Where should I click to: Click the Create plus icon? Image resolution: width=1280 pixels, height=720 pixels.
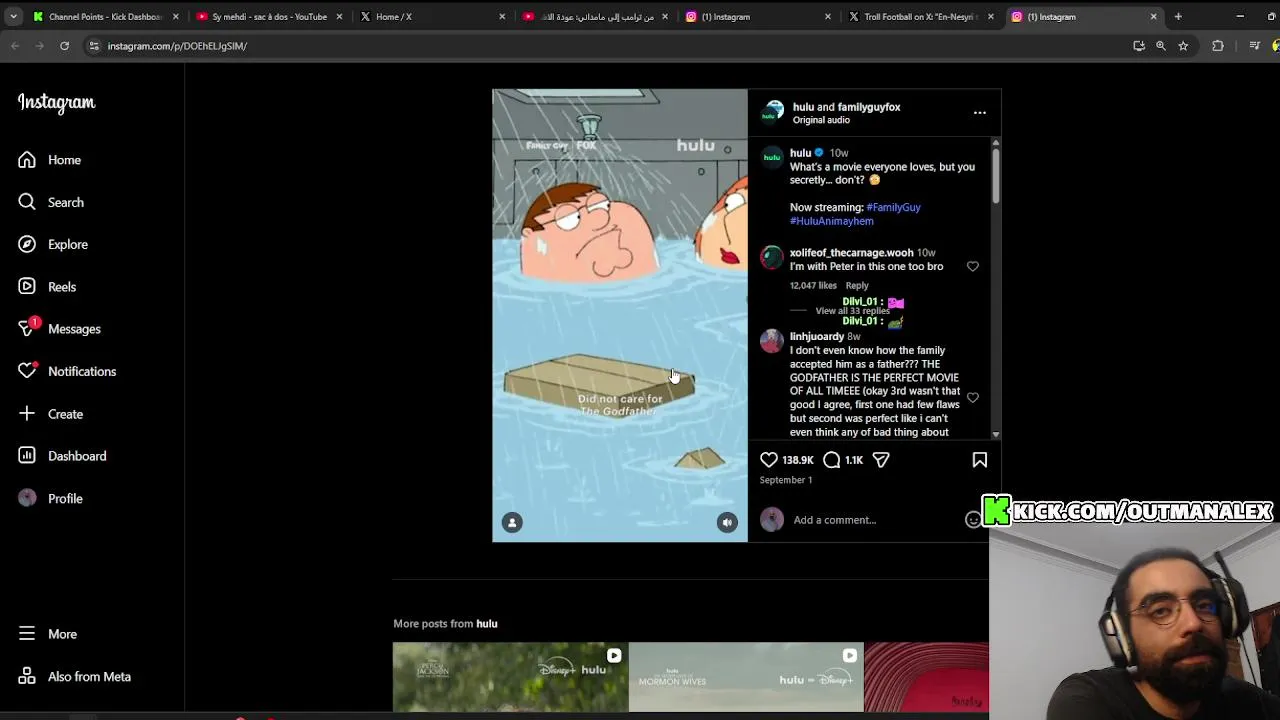[x=27, y=413]
